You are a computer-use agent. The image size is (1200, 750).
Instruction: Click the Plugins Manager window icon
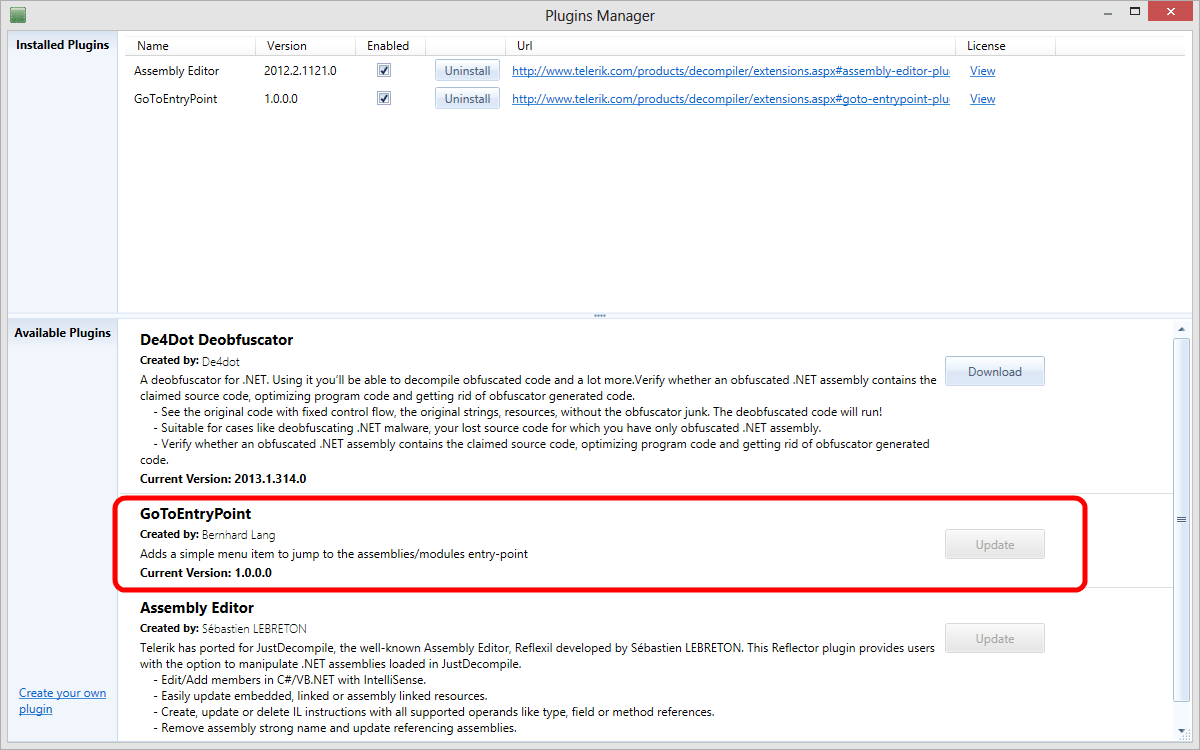pyautogui.click(x=17, y=15)
